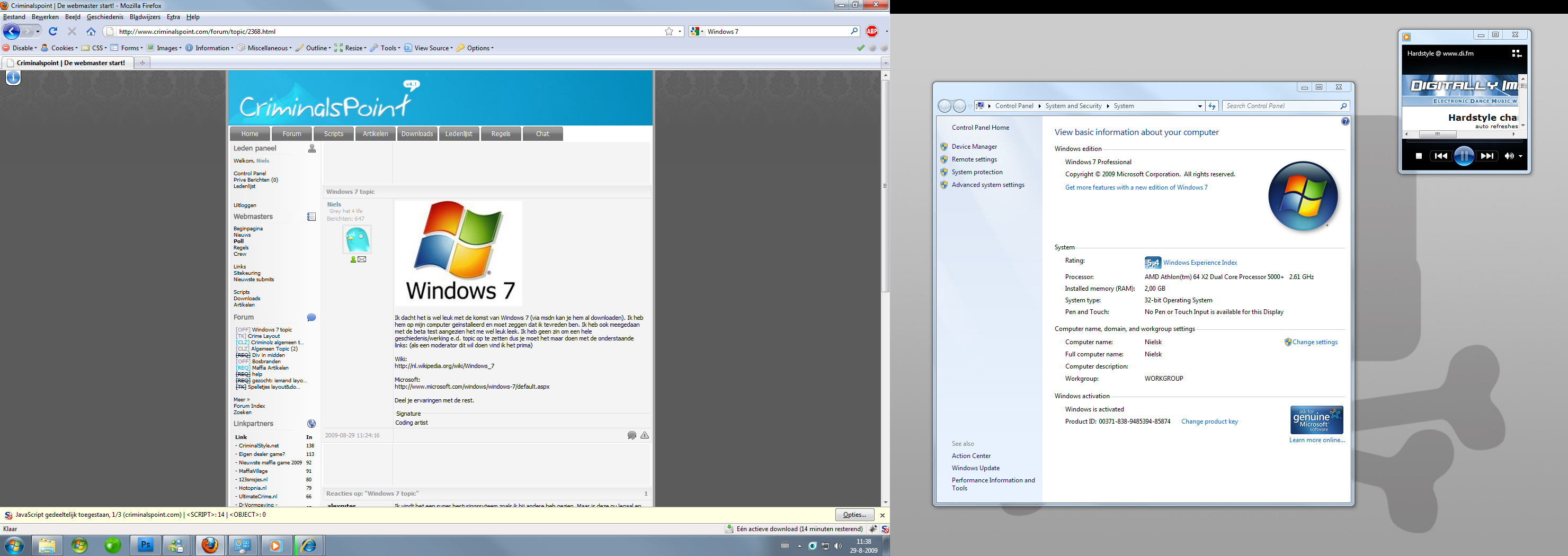Image resolution: width=1568 pixels, height=556 pixels.
Task: Close the NoScript notification bar
Action: (882, 515)
